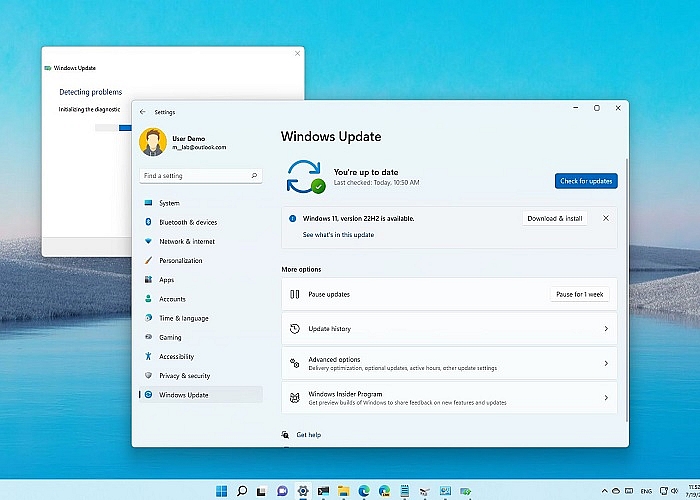This screenshot has width=700, height=500.
Task: Click Pause for 1 week
Action: pos(579,295)
